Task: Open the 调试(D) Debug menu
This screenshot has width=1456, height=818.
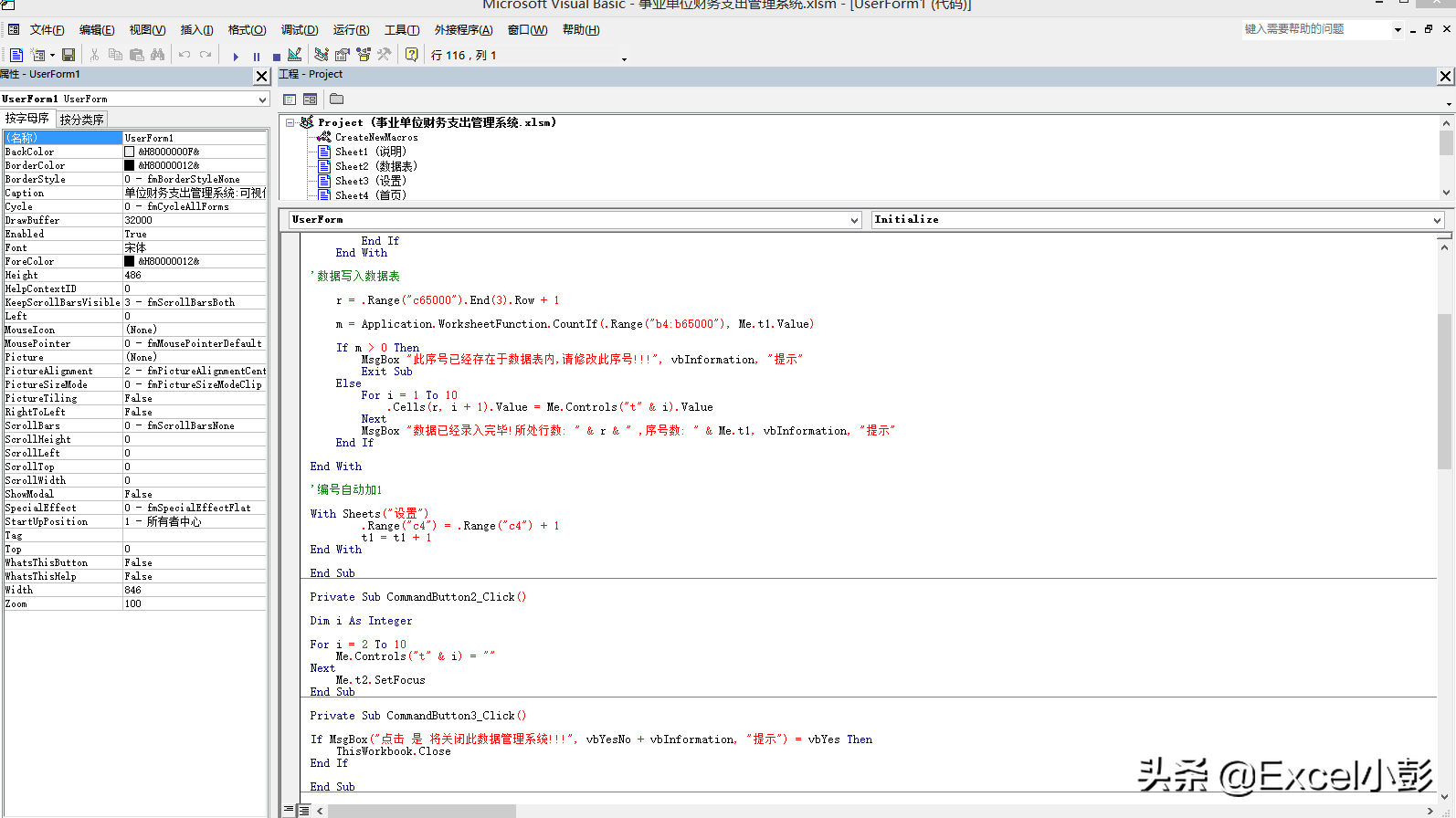Action: click(299, 30)
